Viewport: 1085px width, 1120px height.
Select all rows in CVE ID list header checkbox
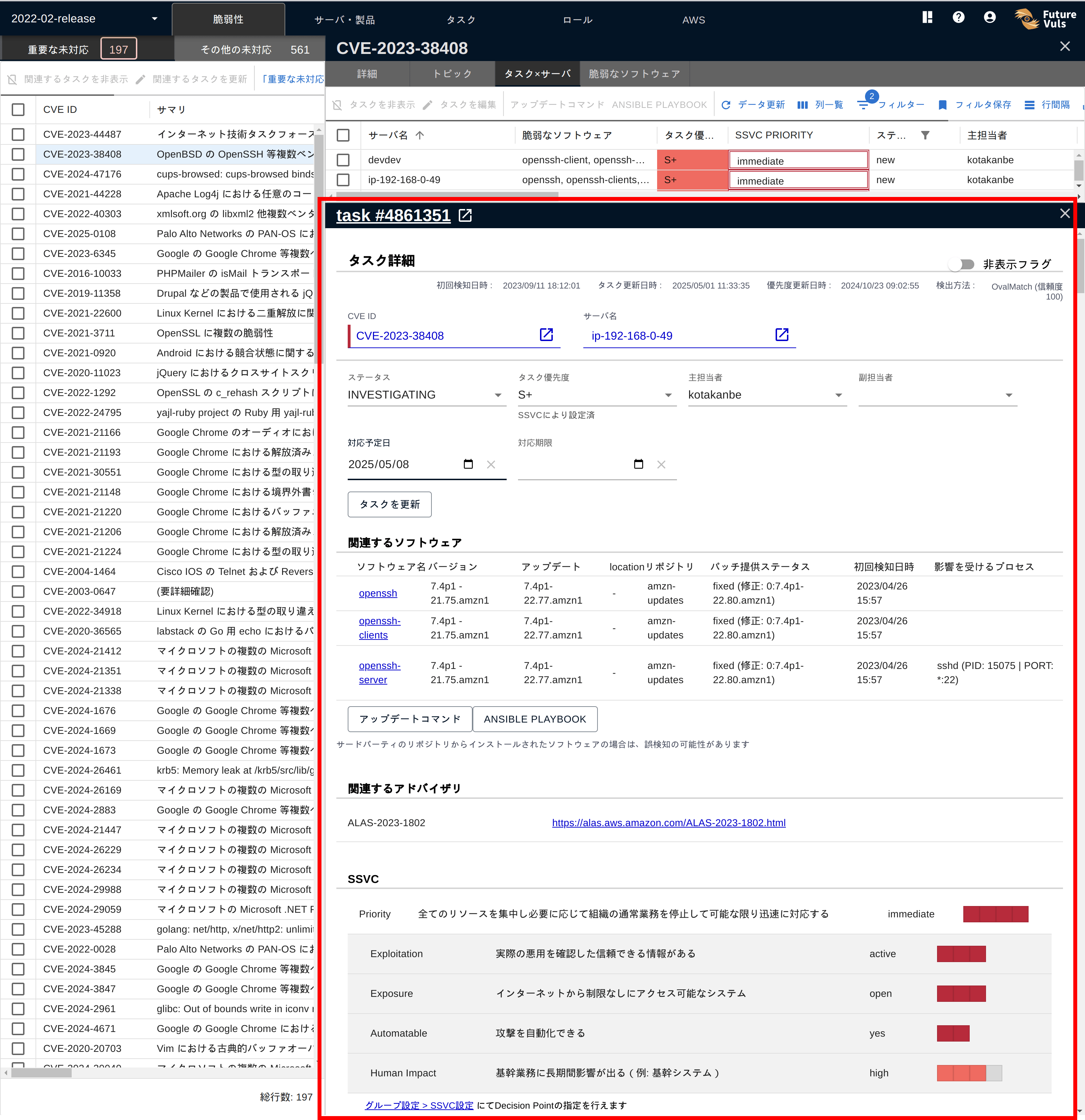point(18,110)
